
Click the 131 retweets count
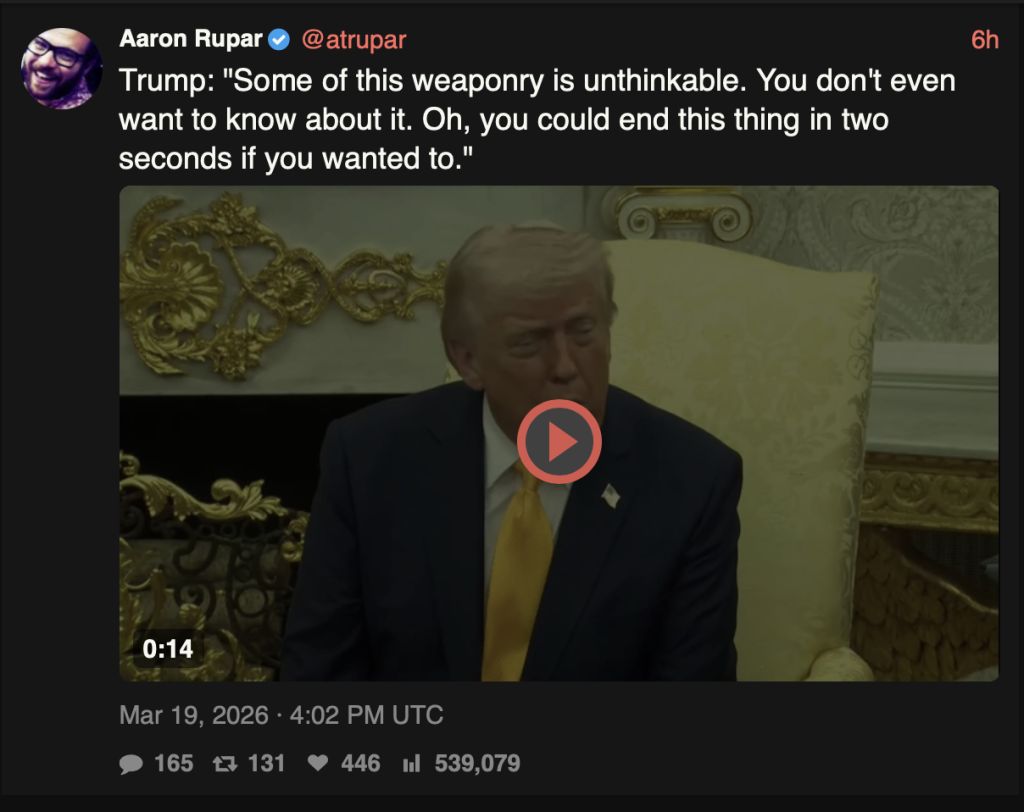[266, 763]
